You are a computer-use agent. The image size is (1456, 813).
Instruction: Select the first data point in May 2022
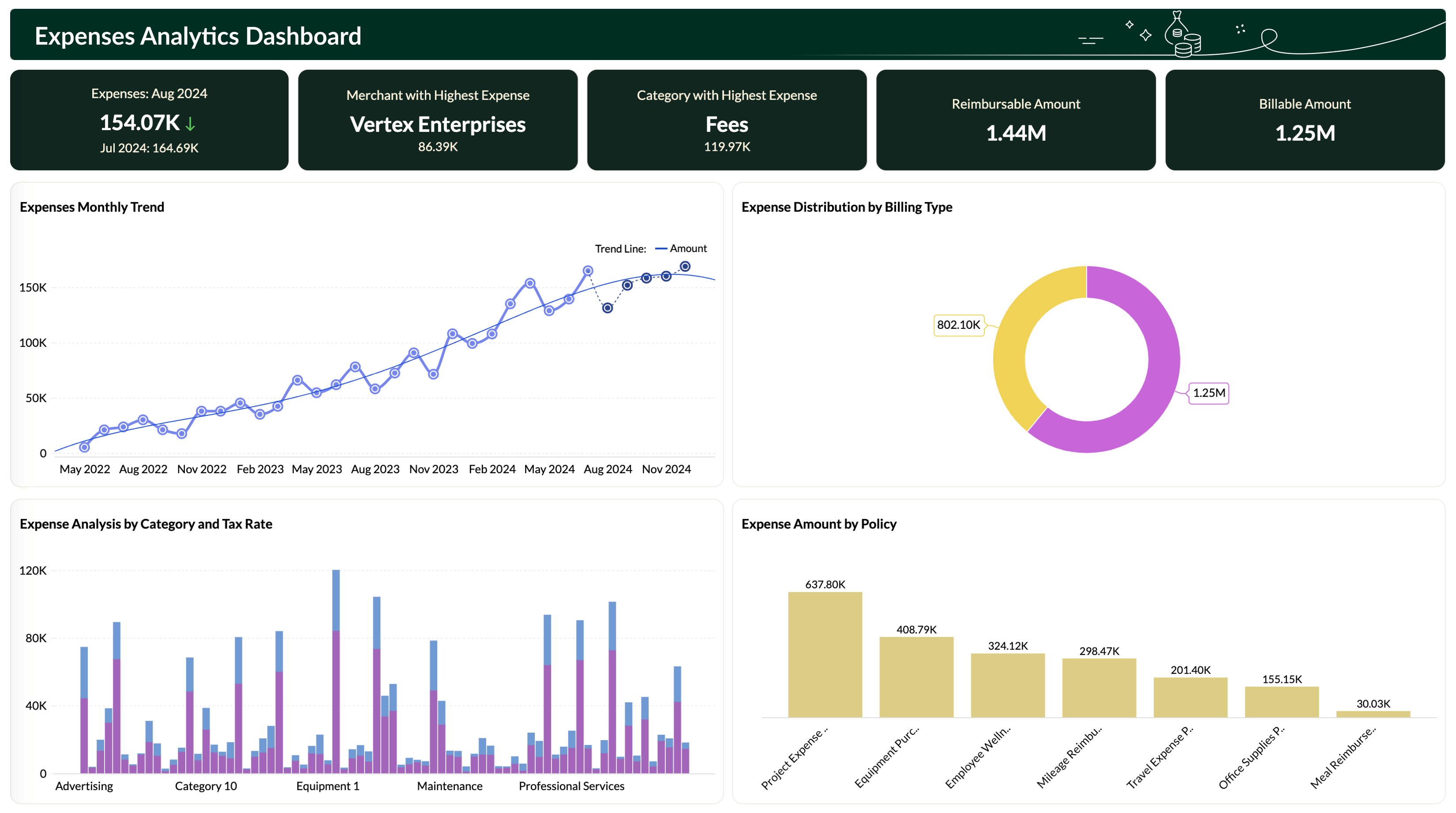(84, 447)
